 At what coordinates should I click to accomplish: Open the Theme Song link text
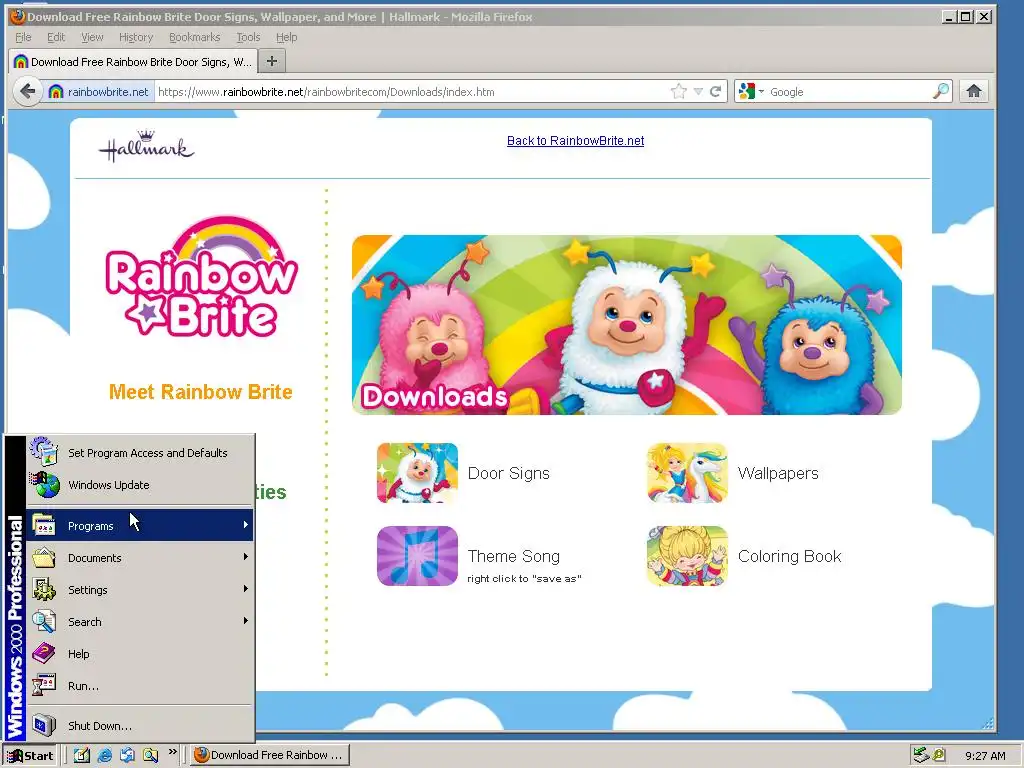(x=514, y=556)
